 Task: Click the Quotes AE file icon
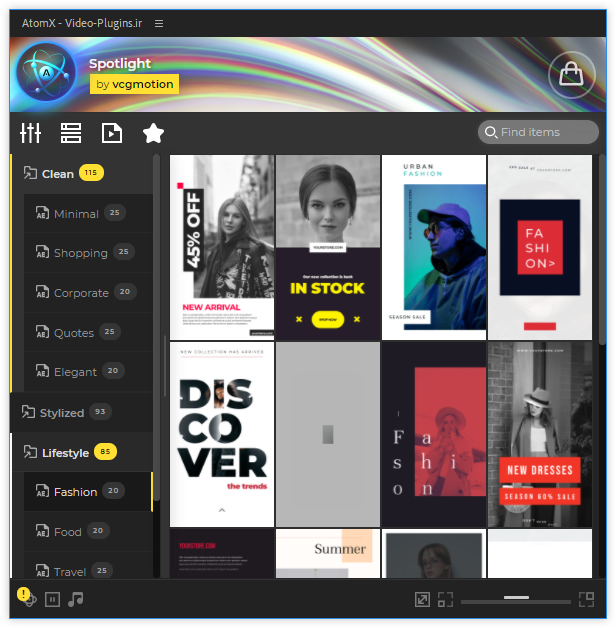pos(42,332)
